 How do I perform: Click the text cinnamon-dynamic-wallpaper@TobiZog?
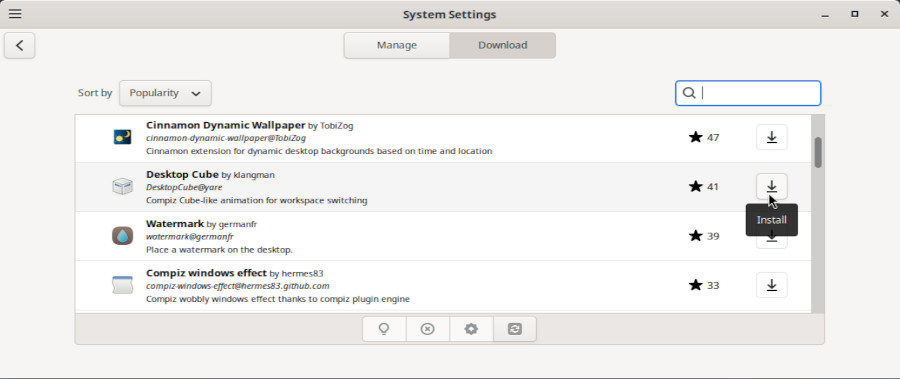(226, 138)
